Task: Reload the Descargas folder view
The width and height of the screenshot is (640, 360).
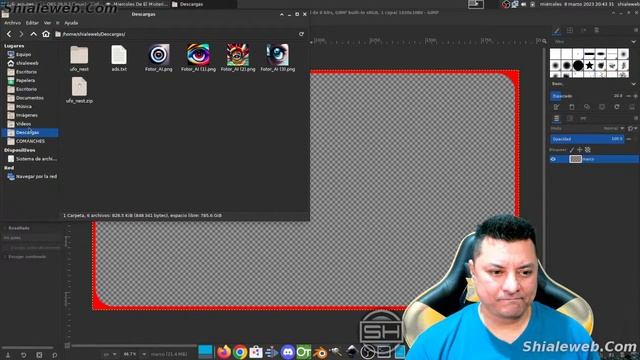Action: point(301,34)
